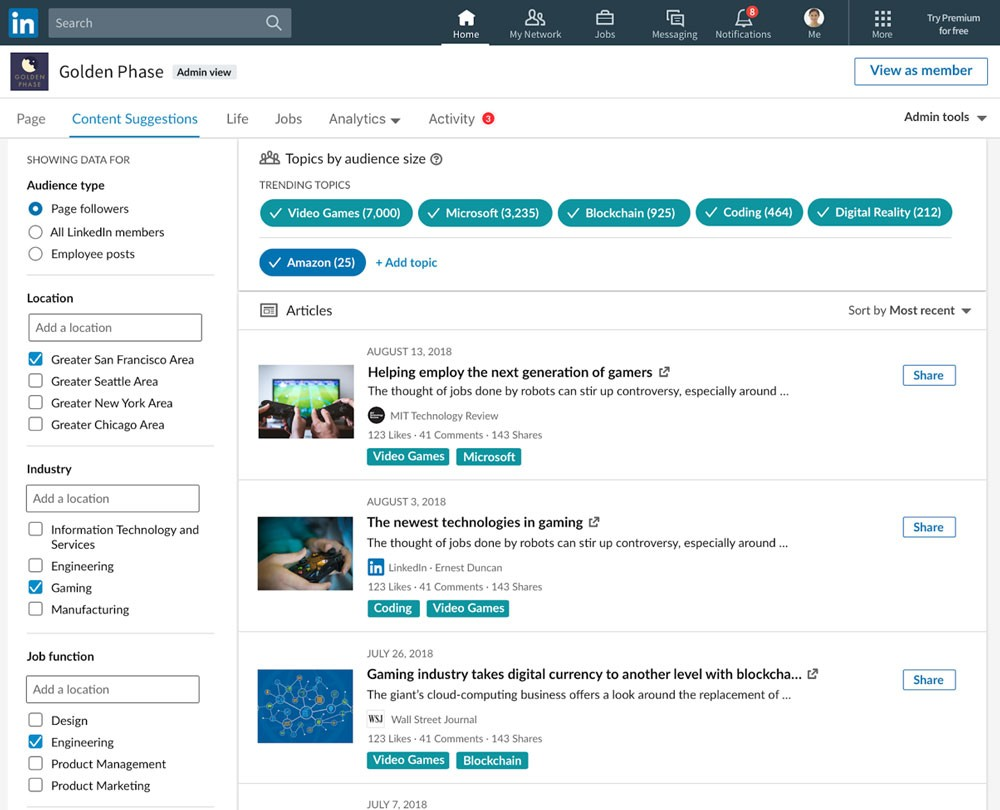Screen dimensions: 1000x810
Task: Check Greater New York Area location
Action: 36,402
